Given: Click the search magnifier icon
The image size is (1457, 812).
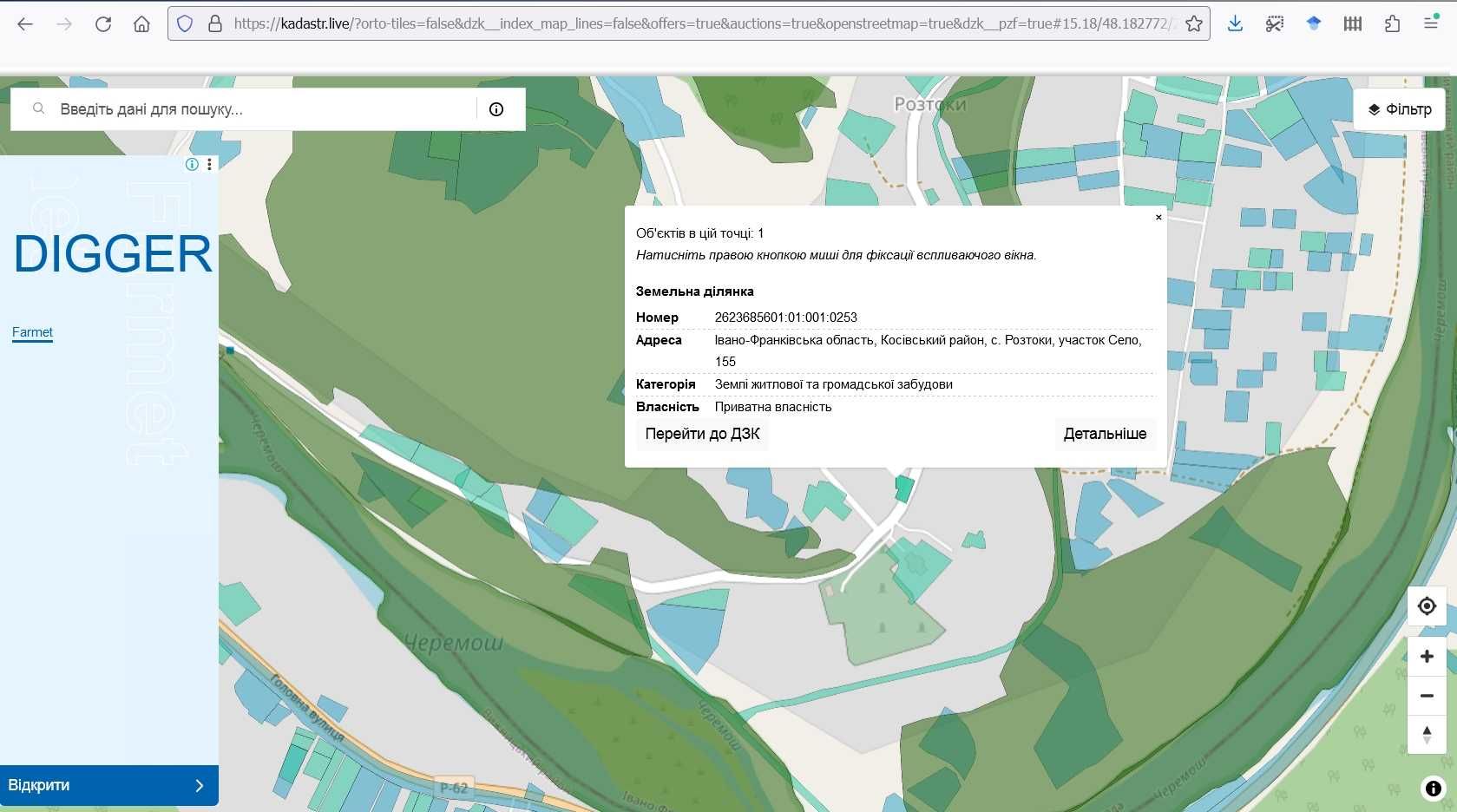Looking at the screenshot, I should pos(38,109).
